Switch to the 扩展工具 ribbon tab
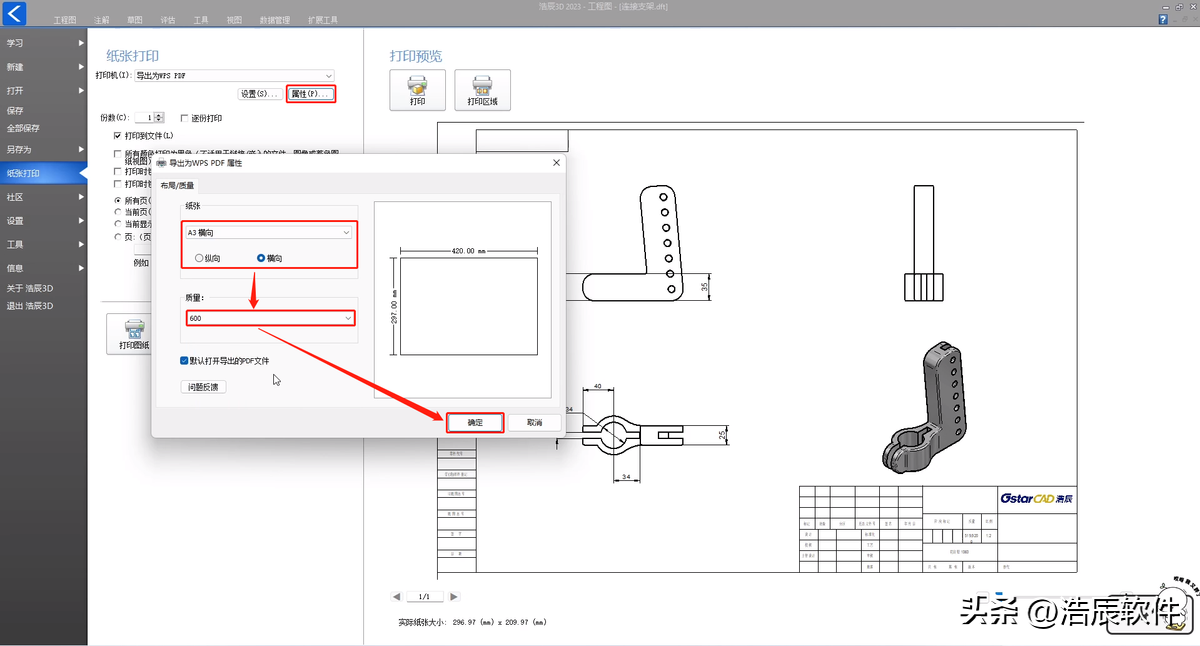The image size is (1200, 646). 322,20
